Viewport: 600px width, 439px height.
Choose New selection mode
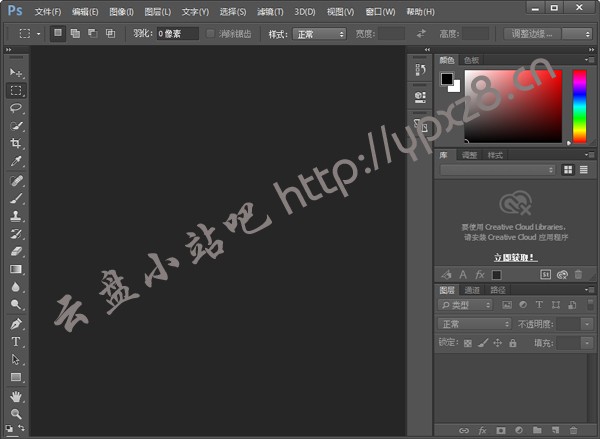click(58, 34)
